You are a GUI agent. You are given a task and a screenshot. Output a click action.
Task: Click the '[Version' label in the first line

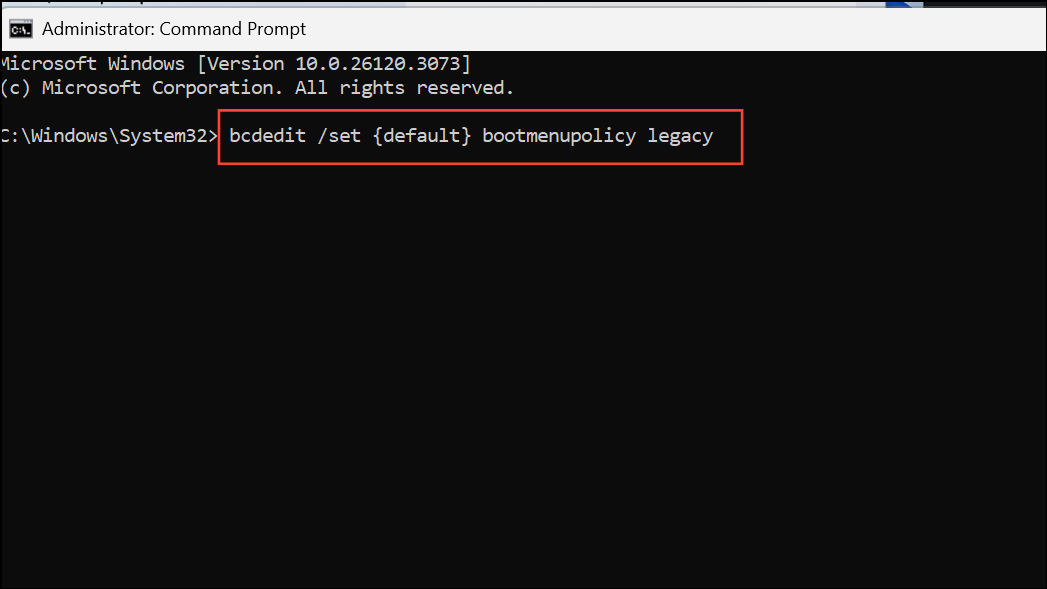point(240,64)
